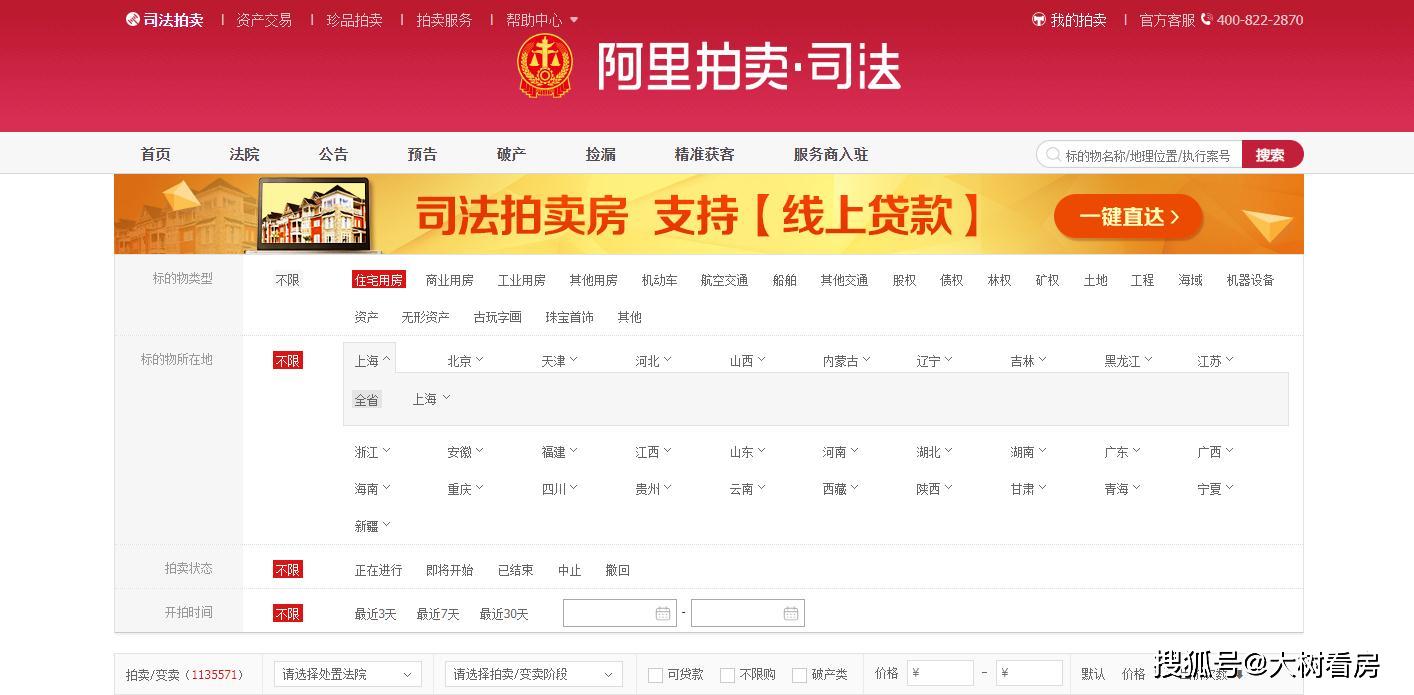The height and width of the screenshot is (695, 1414).
Task: Click the 司法拍卖 globe icon
Action: point(133,19)
